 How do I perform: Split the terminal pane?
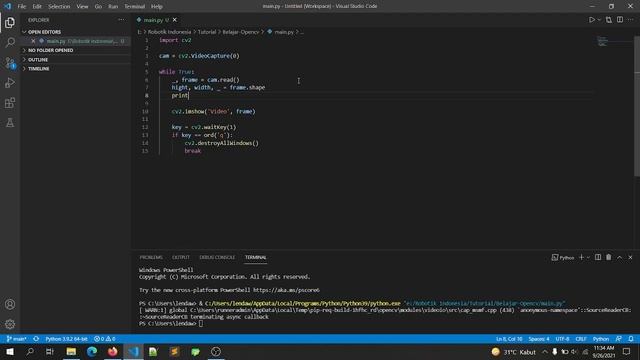click(x=598, y=257)
